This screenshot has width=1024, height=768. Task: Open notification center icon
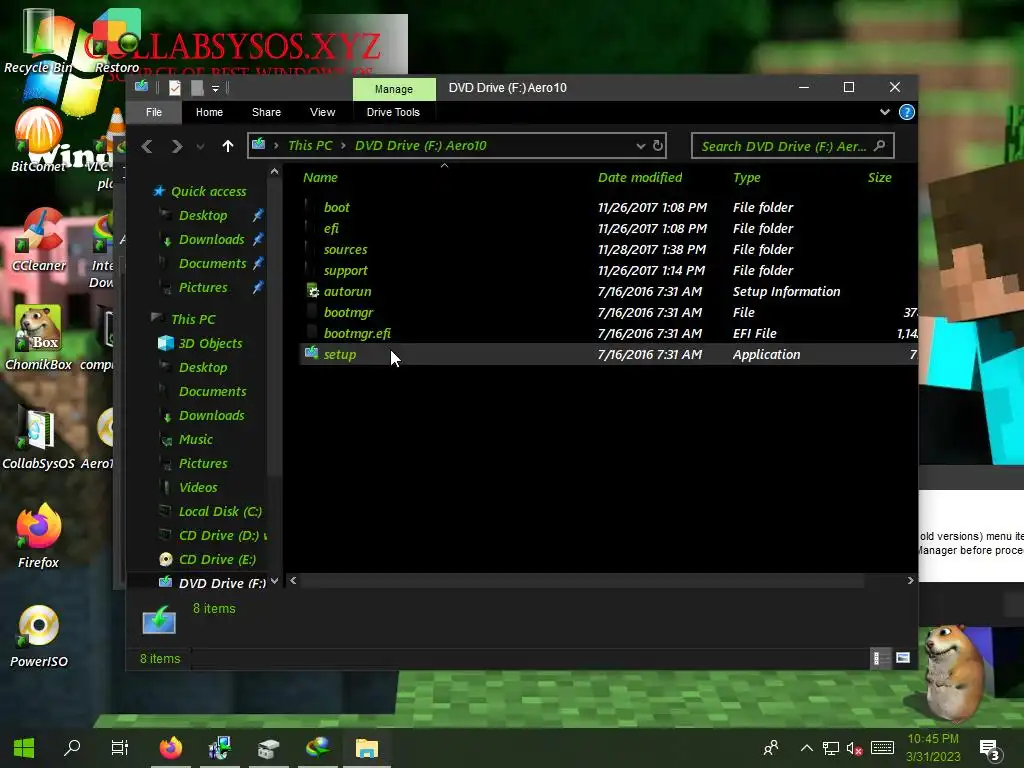coord(990,750)
